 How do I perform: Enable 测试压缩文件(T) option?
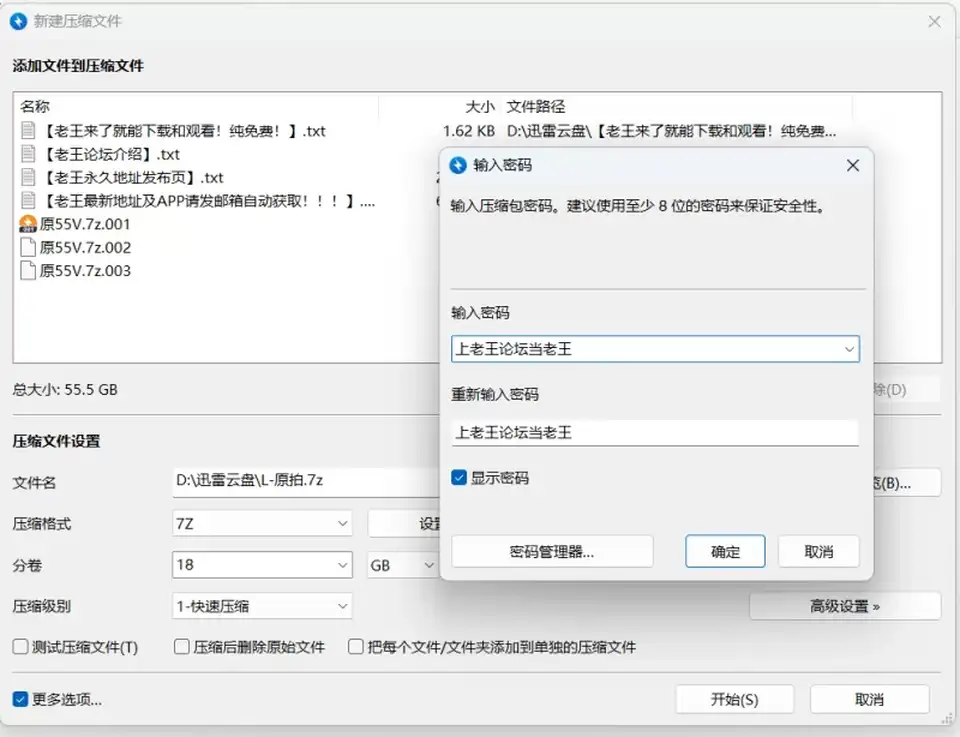click(x=20, y=647)
